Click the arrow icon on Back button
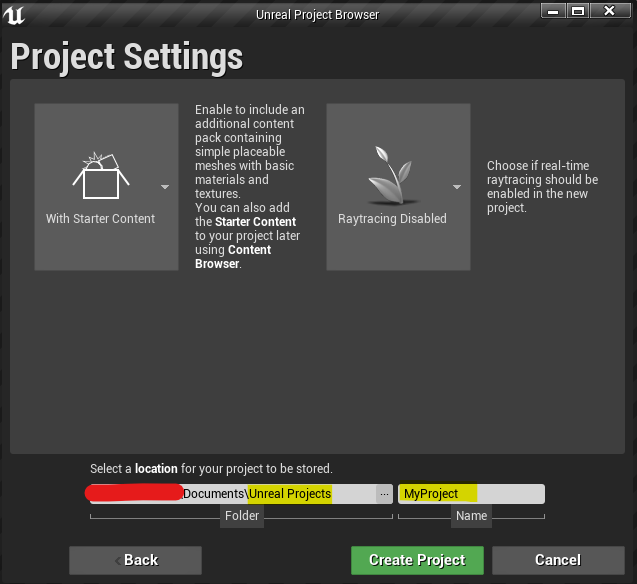This screenshot has width=637, height=584. (118, 560)
